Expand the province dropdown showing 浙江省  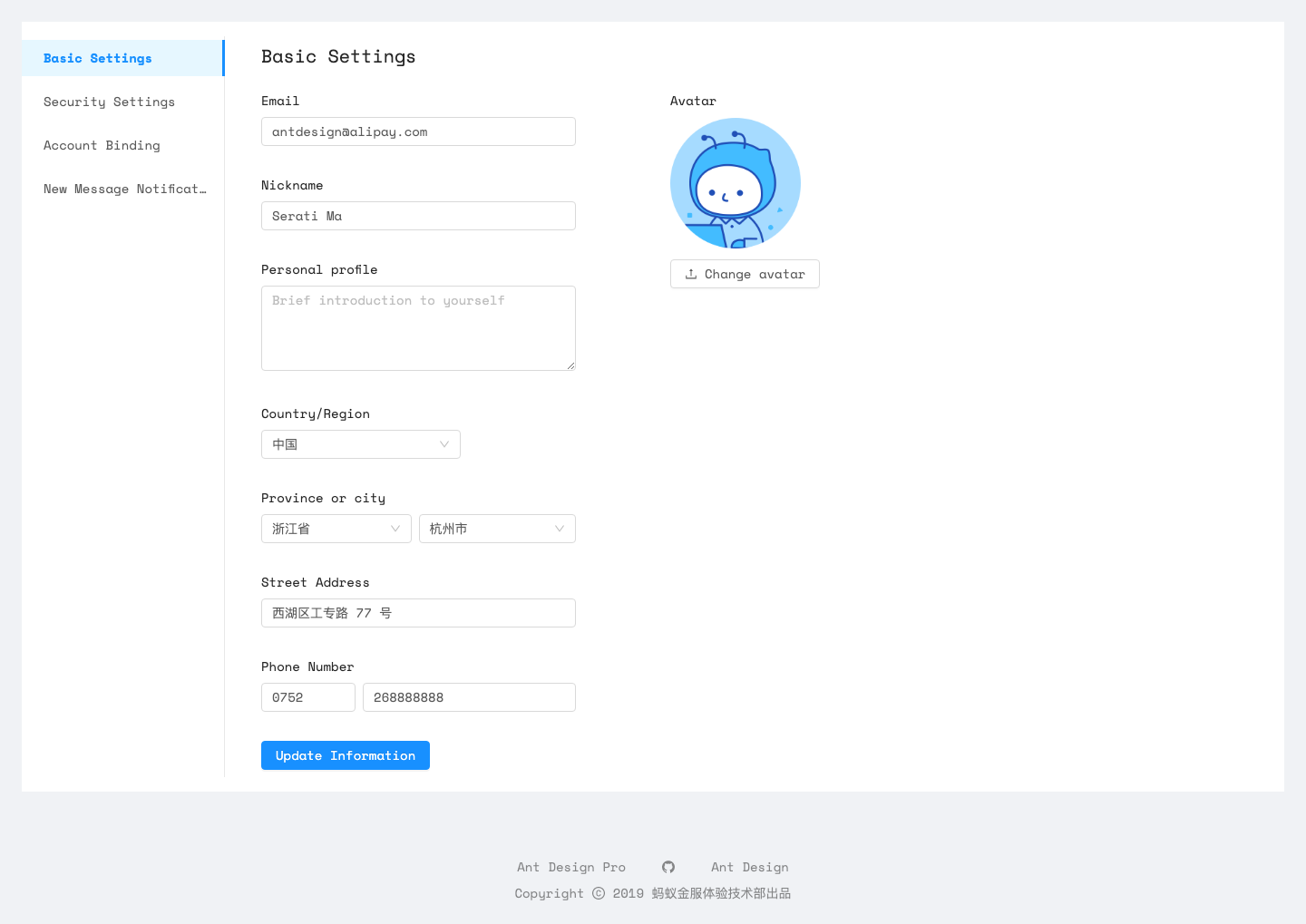pyautogui.click(x=336, y=529)
